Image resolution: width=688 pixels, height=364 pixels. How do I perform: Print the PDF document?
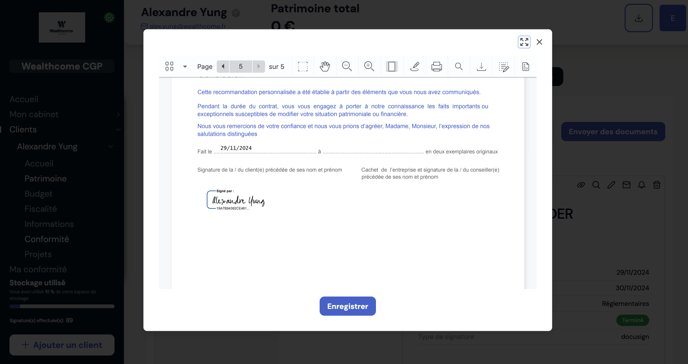click(437, 67)
